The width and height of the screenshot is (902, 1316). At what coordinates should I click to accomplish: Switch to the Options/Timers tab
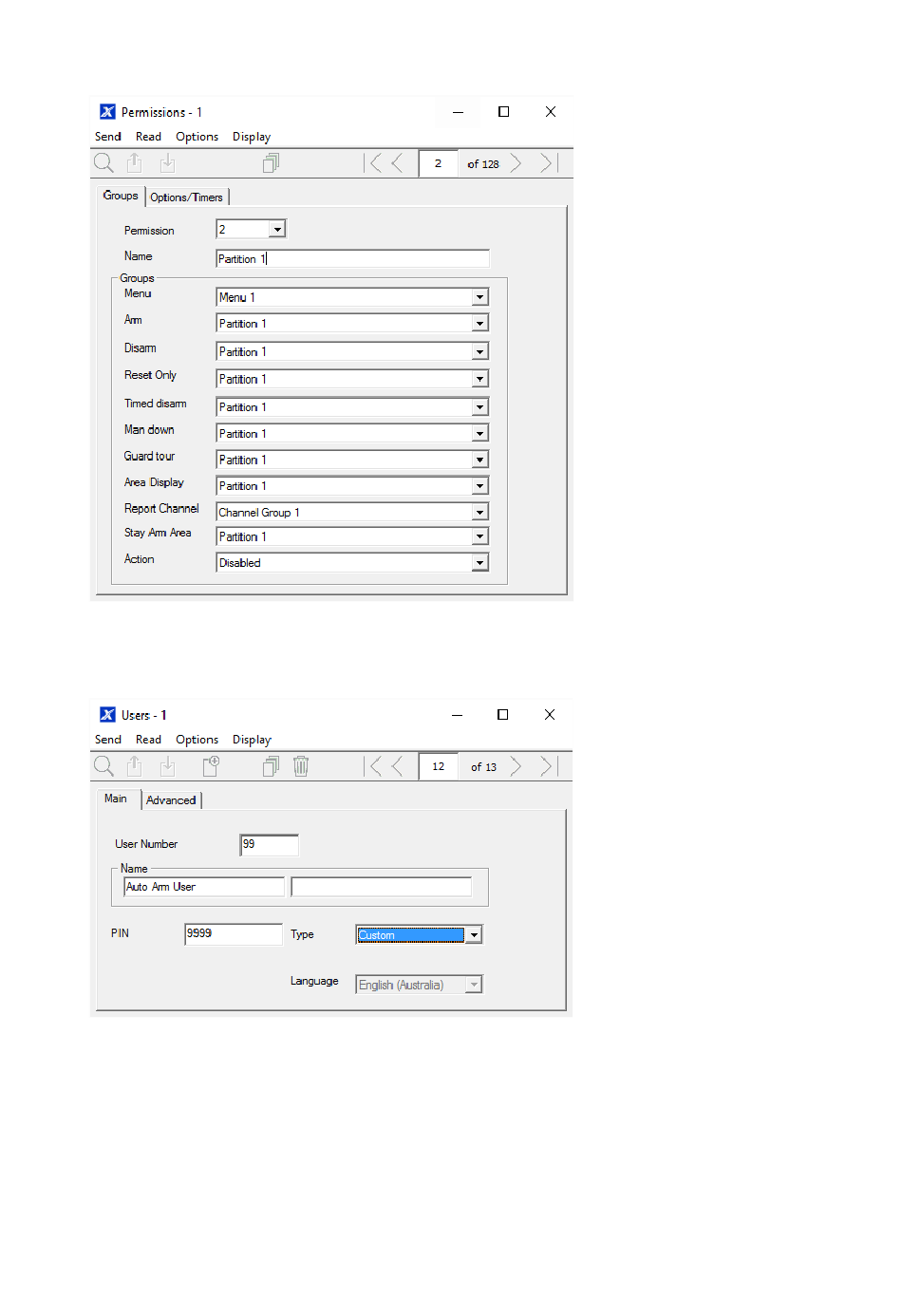(x=187, y=197)
